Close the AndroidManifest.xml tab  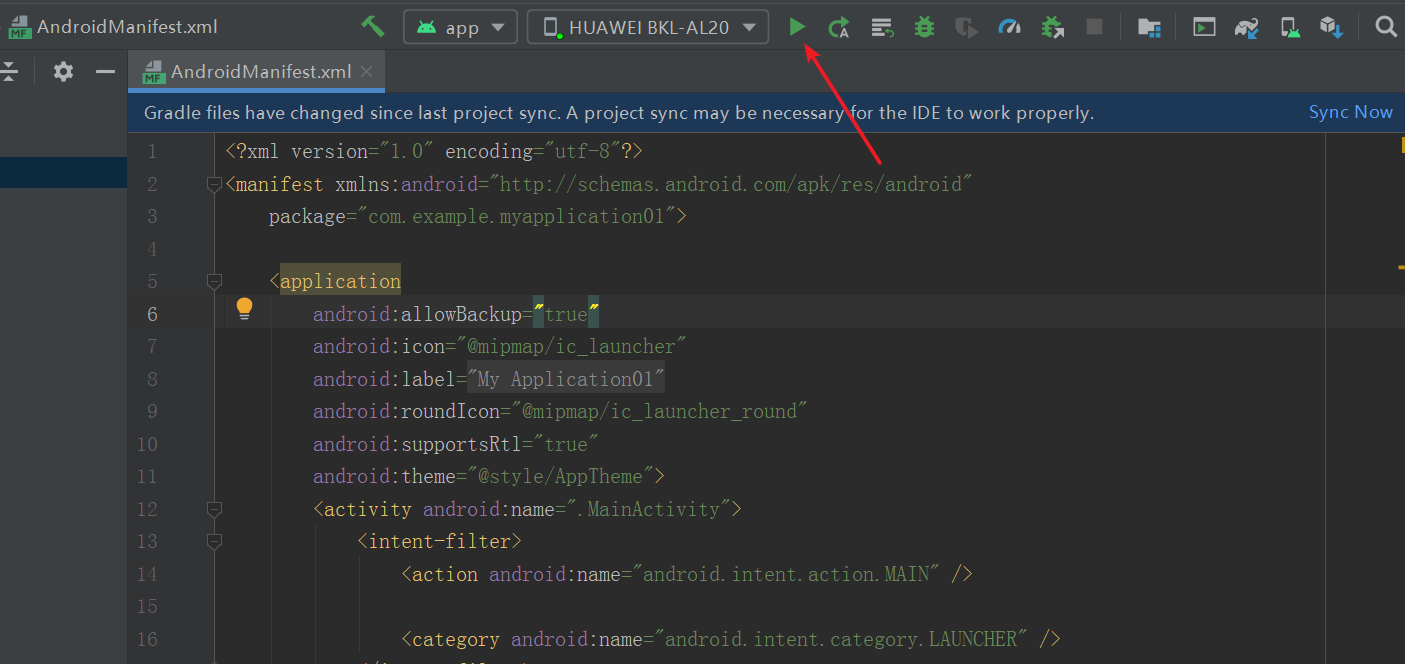click(x=367, y=71)
